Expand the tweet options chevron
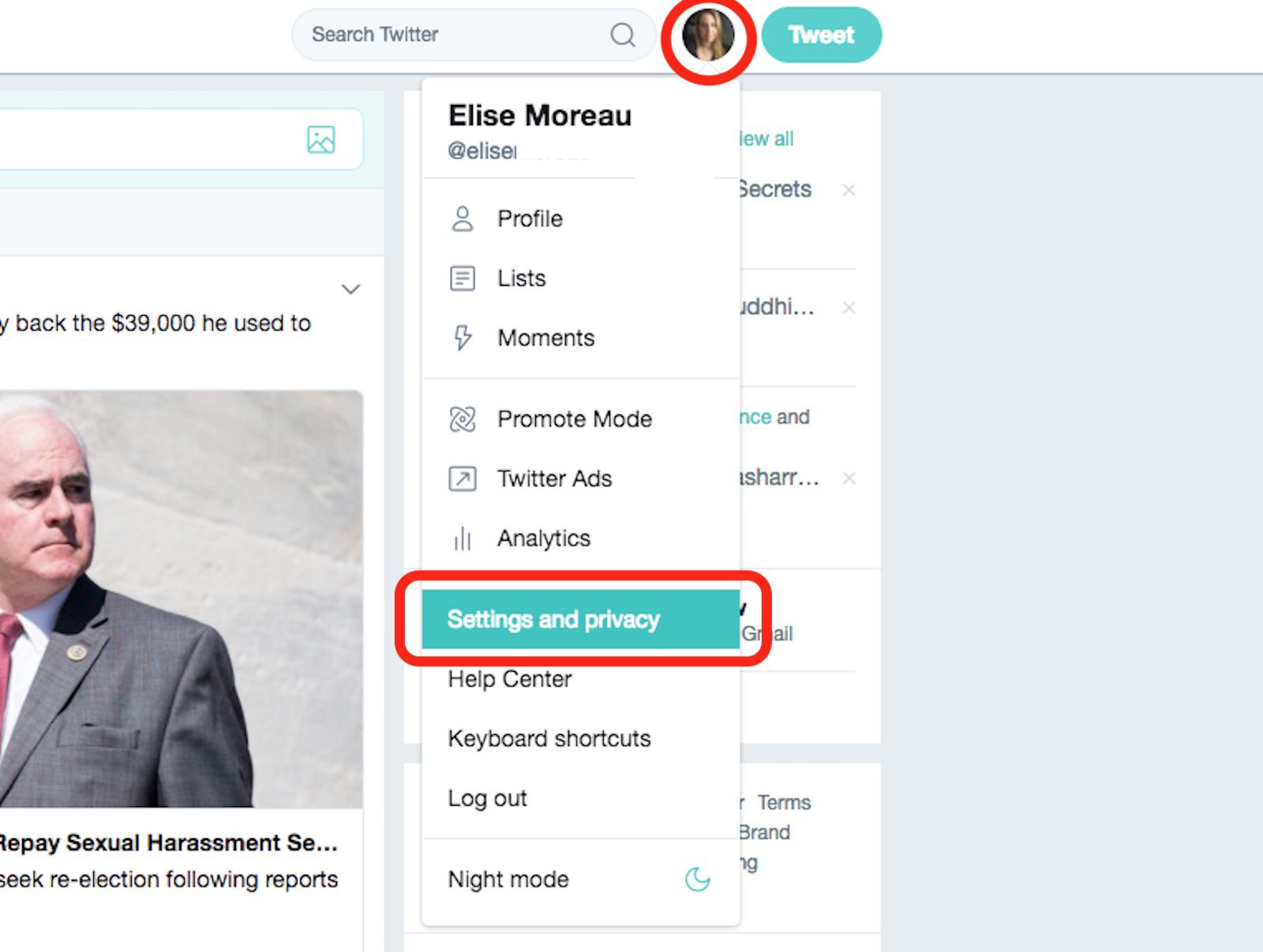Viewport: 1263px width, 952px height. [350, 289]
